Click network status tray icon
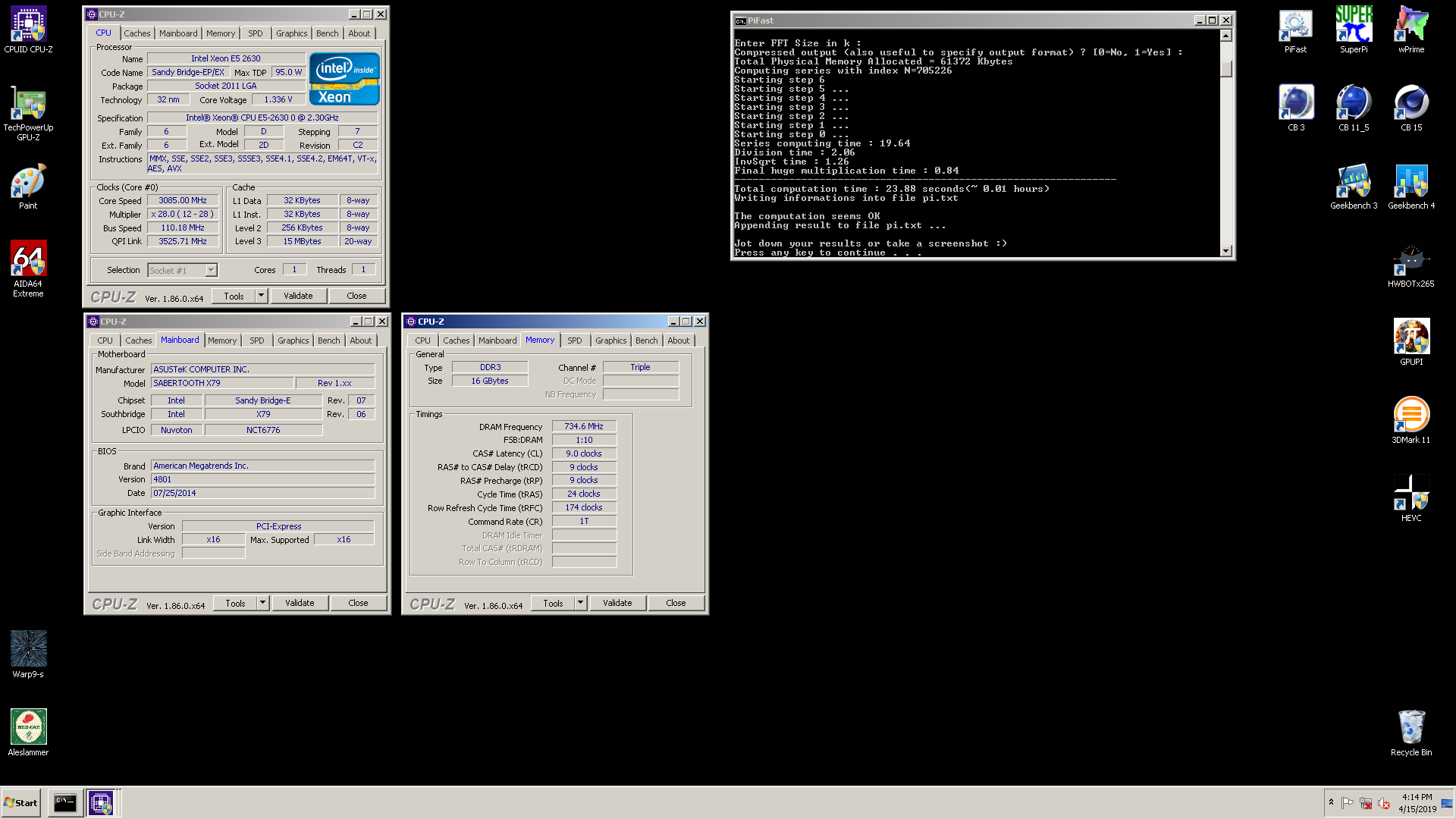Image resolution: width=1456 pixels, height=819 pixels. (1366, 803)
